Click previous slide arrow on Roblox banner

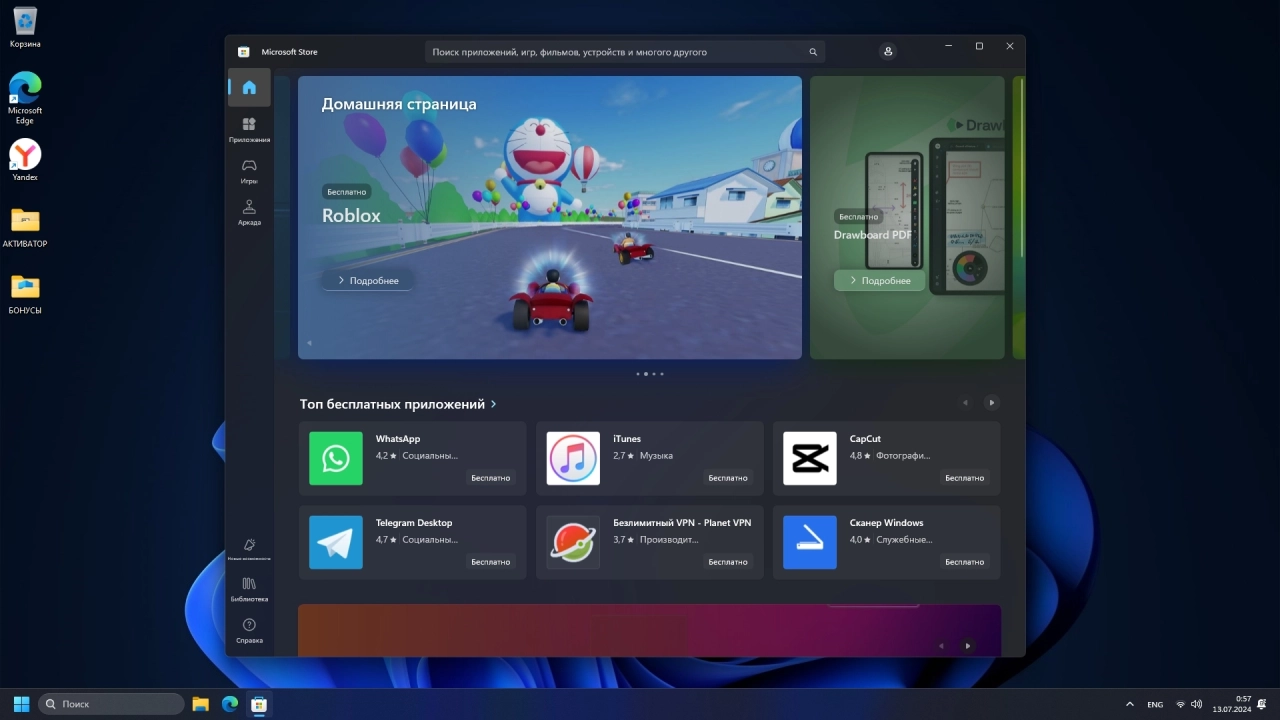tap(309, 343)
